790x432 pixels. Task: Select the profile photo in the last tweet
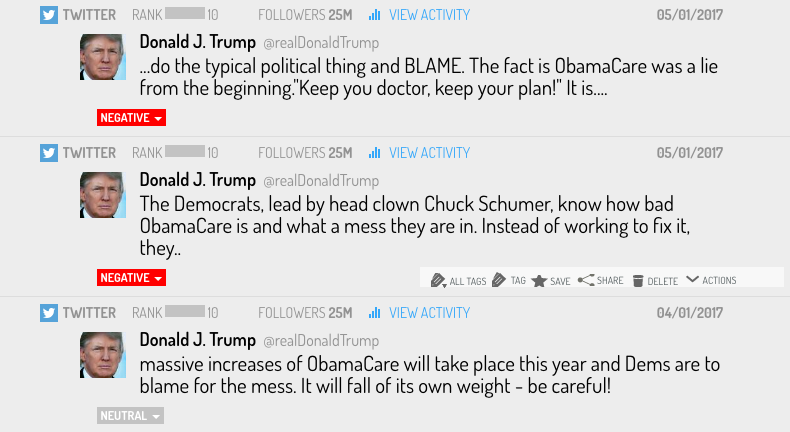tap(103, 355)
